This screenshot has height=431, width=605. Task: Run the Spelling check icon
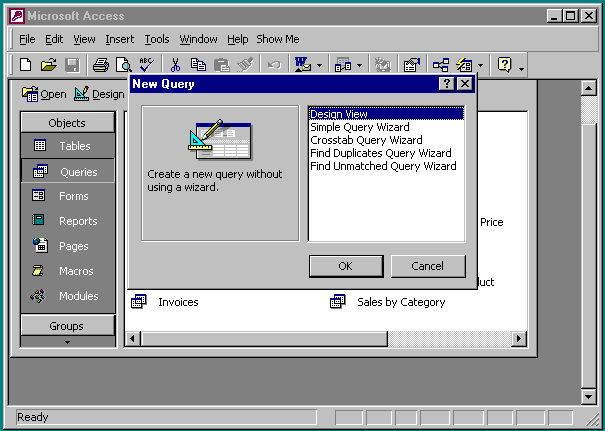147,65
